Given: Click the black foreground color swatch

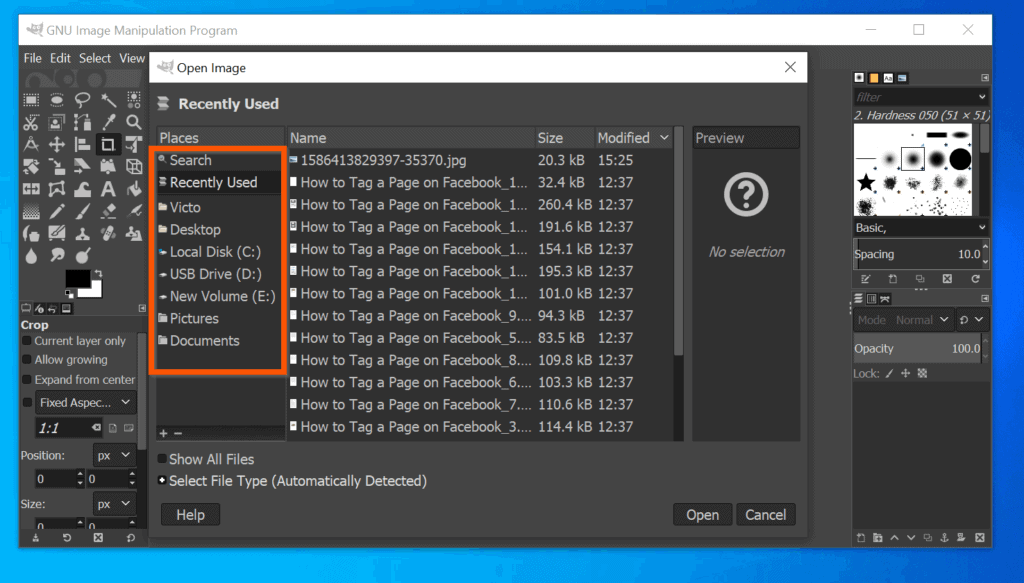Looking at the screenshot, I should tap(77, 279).
